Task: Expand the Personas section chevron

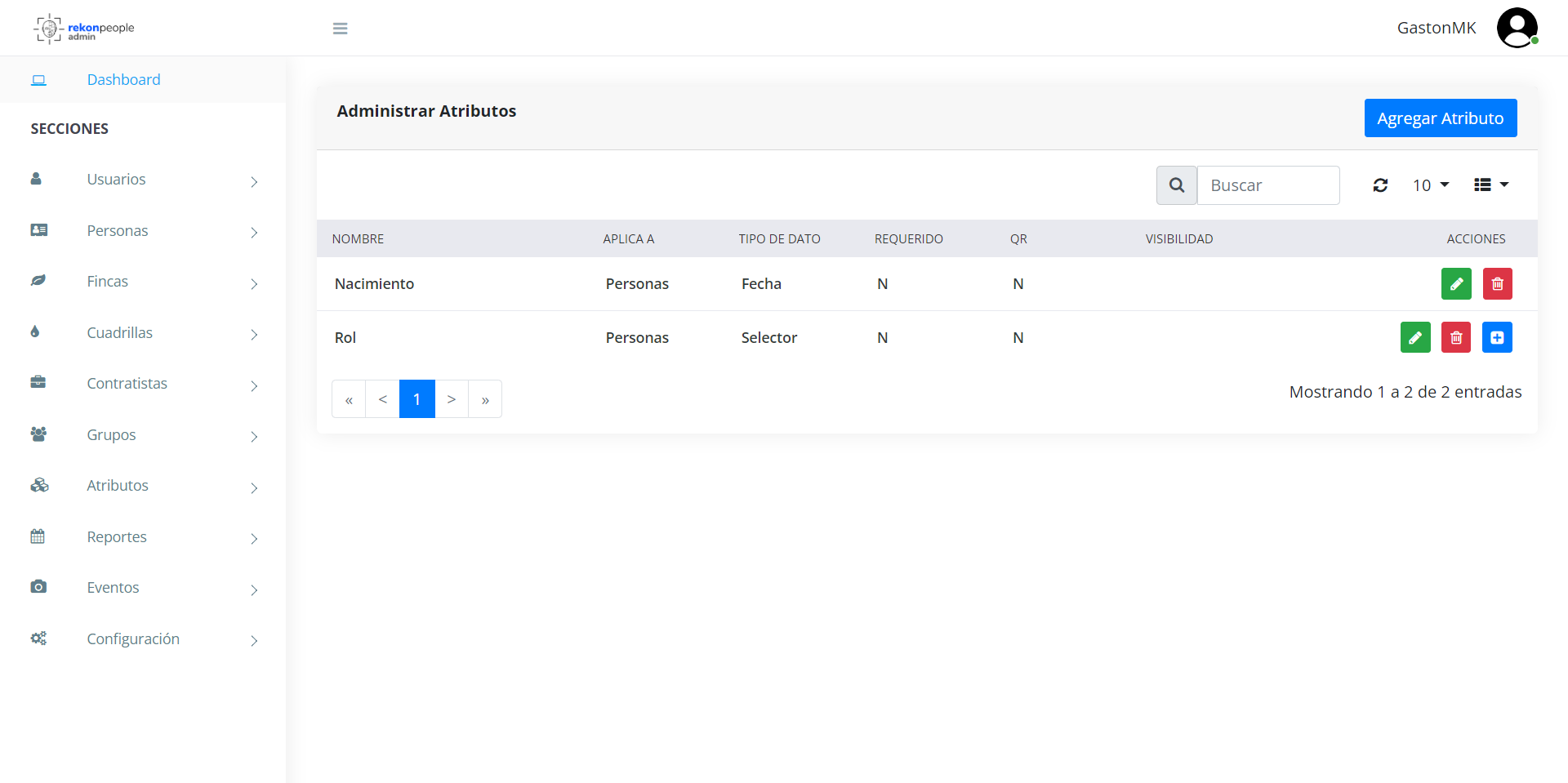Action: tap(254, 233)
